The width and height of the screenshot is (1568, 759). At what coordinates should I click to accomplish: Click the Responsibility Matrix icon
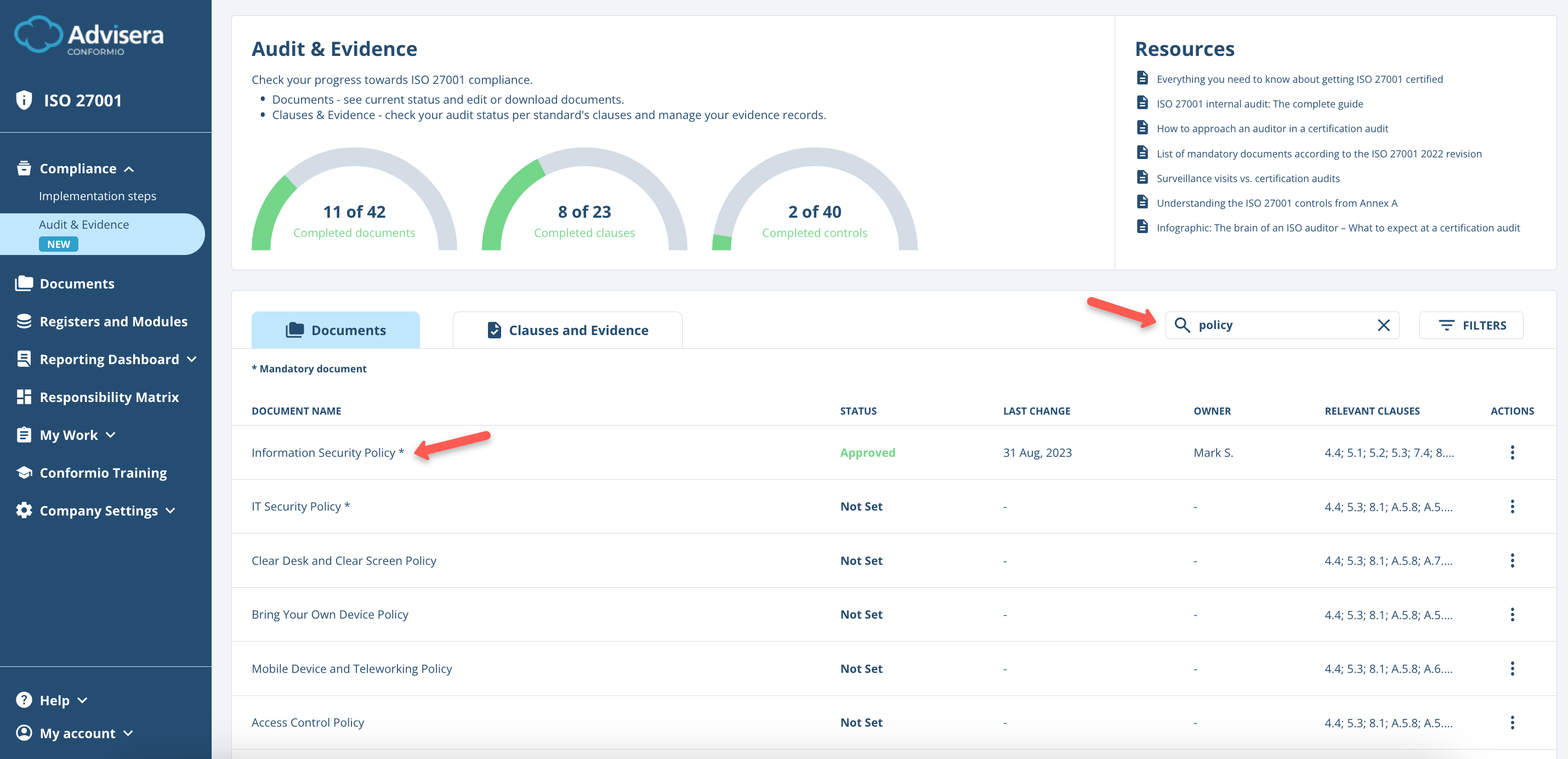[x=24, y=397]
